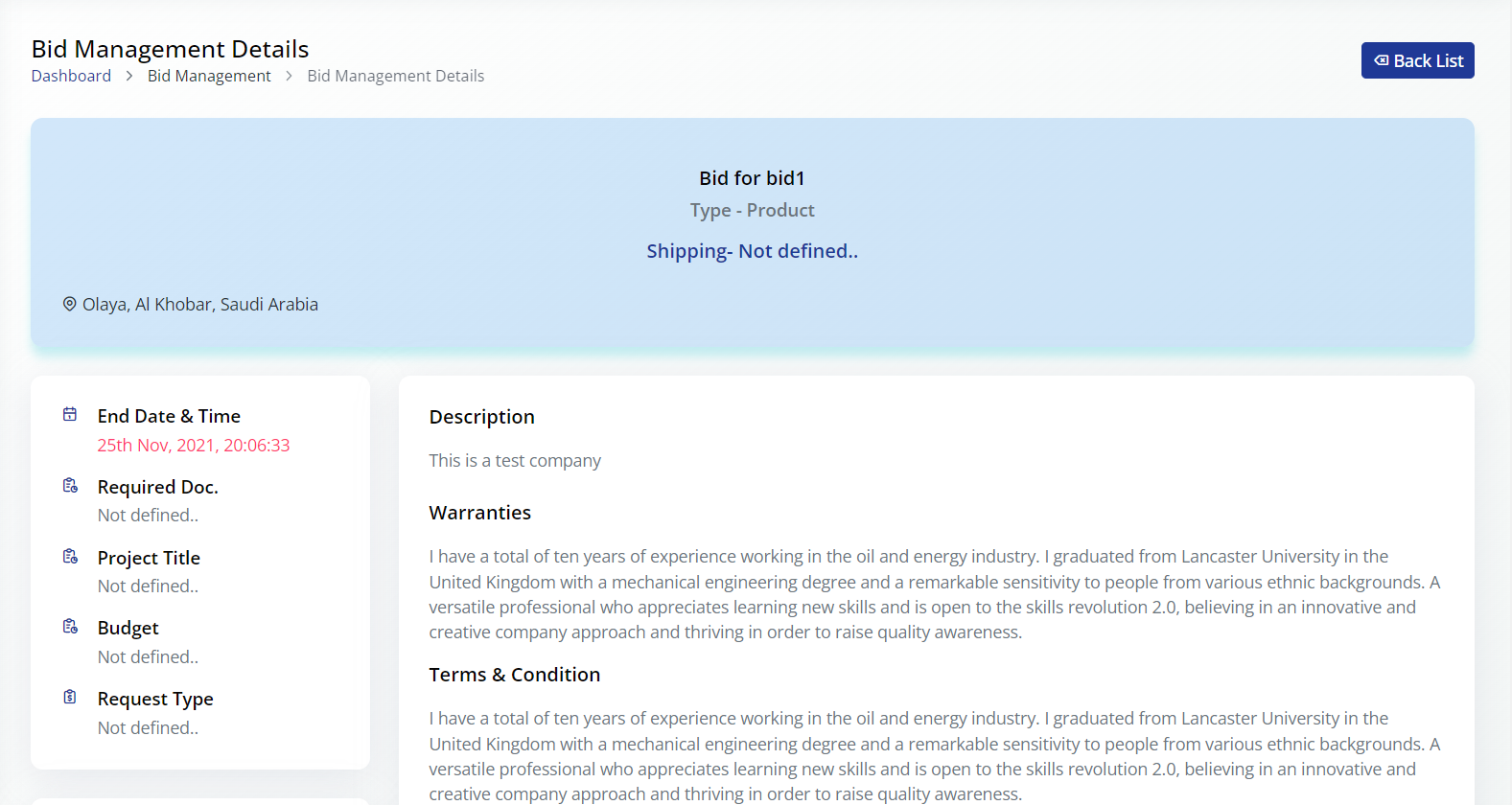Viewport: 1512px width, 805px height.
Task: Select the page title Bid Management Details
Action: 170,49
